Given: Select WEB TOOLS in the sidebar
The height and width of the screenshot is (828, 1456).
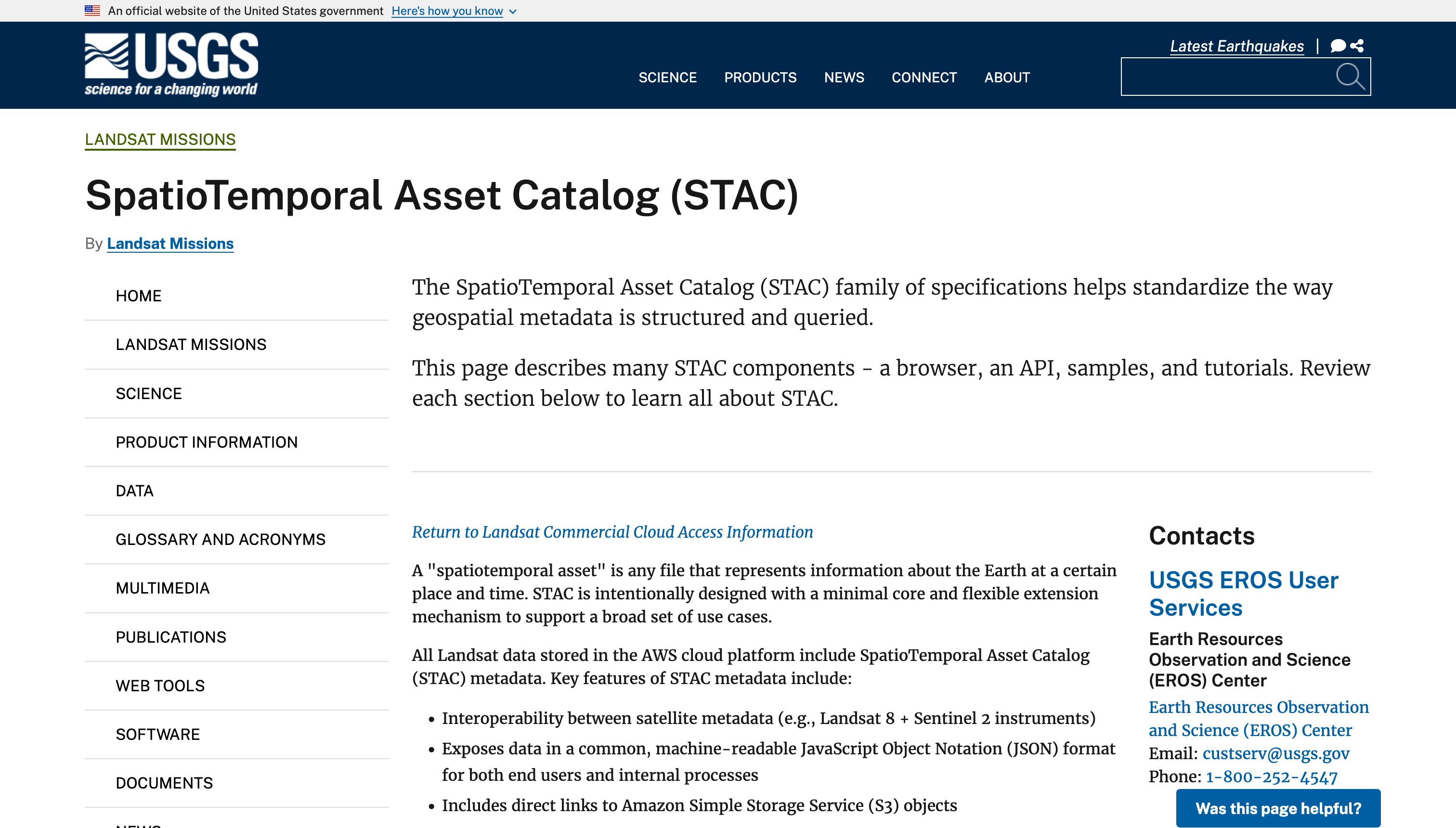Looking at the screenshot, I should click(236, 685).
